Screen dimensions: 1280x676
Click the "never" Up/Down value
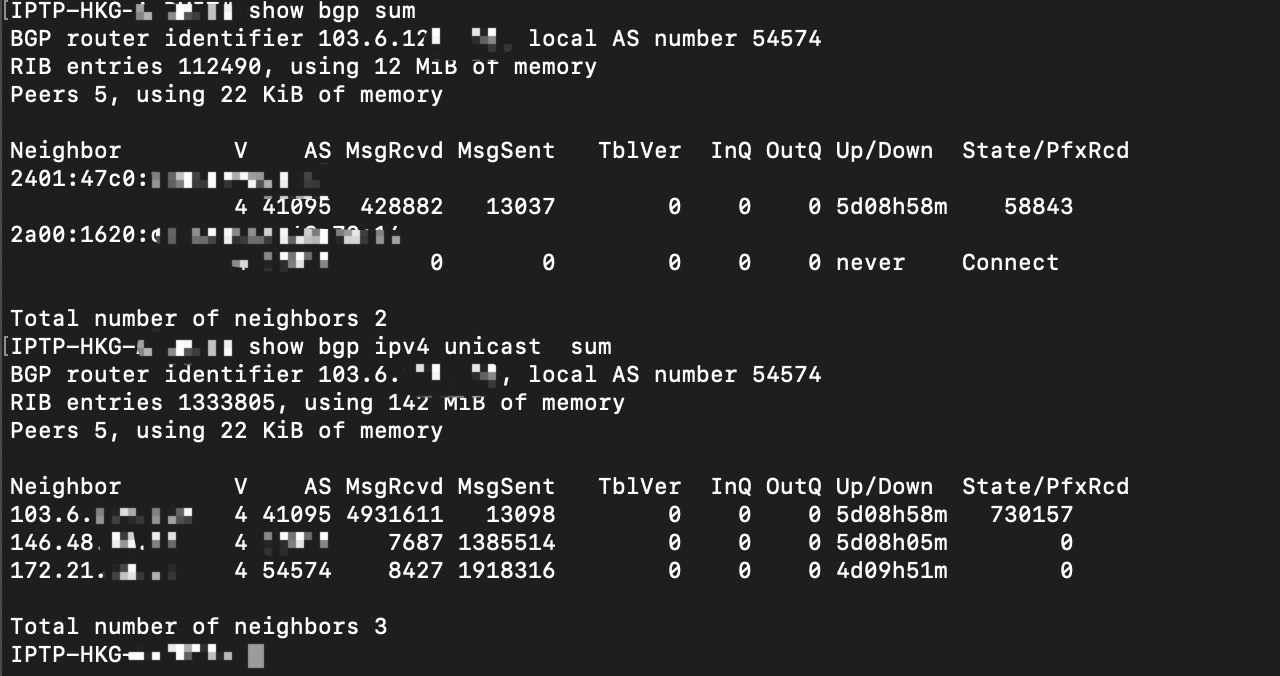(x=870, y=263)
